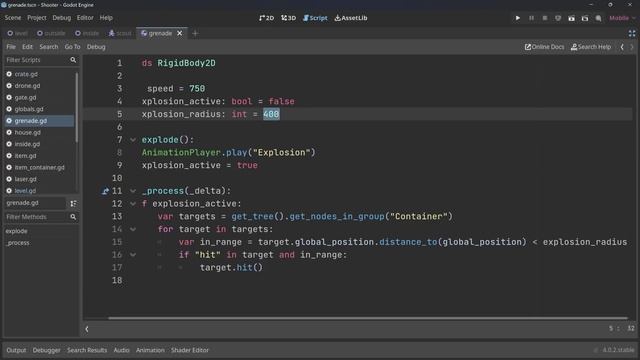This screenshot has height=360, width=640.
Task: Fold the if block at line 12
Action: pyautogui.click(x=133, y=203)
